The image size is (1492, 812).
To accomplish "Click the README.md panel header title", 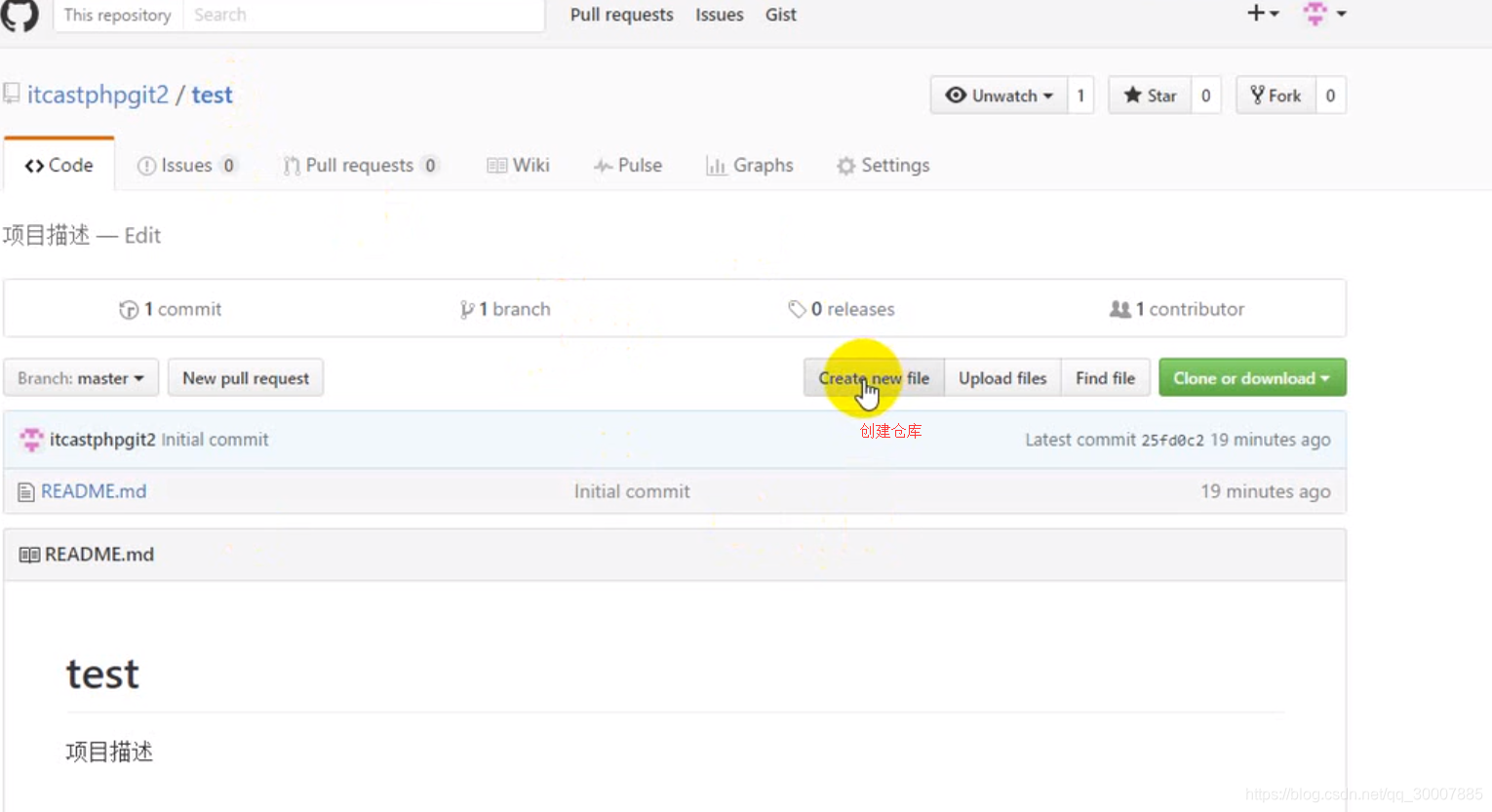I will (x=99, y=555).
